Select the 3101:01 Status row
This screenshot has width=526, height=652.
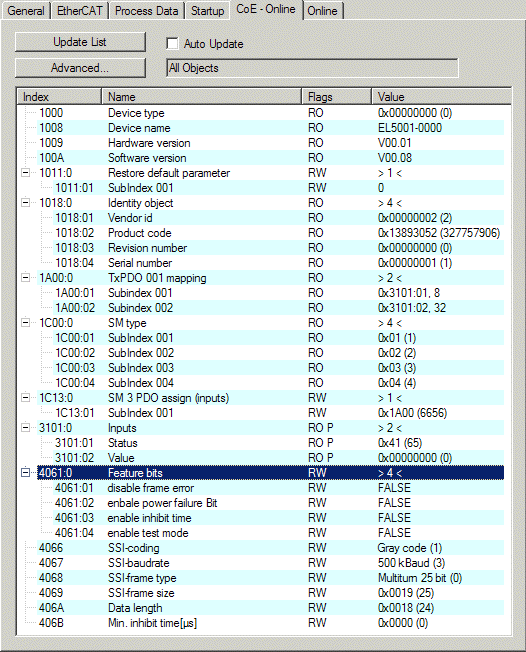[279, 442]
